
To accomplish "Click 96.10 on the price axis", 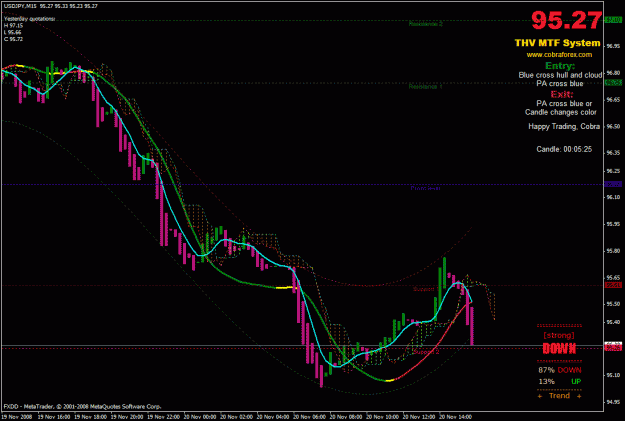I will [x=613, y=197].
